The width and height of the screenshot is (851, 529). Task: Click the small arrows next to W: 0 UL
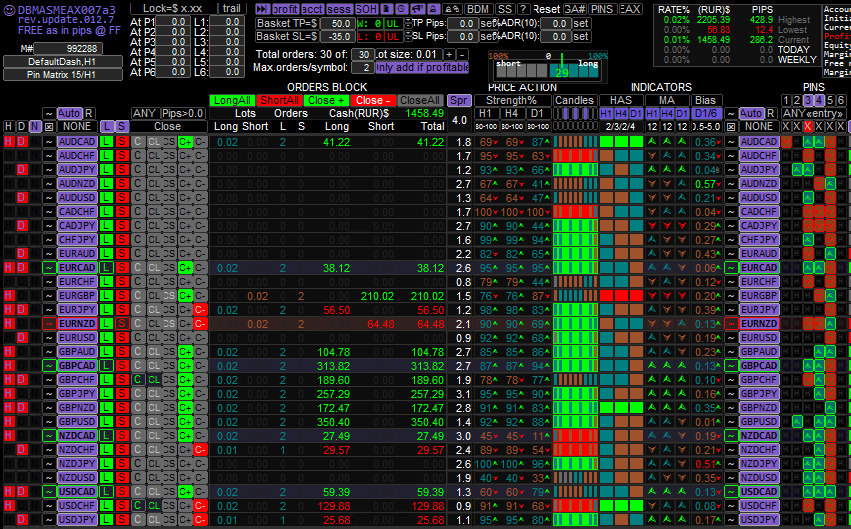pos(407,23)
